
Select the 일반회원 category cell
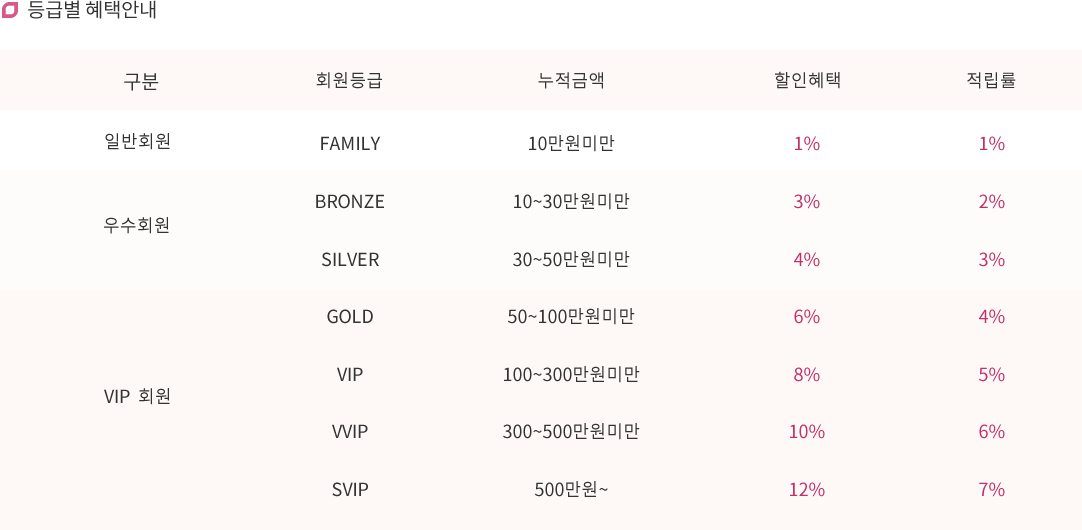(x=137, y=141)
